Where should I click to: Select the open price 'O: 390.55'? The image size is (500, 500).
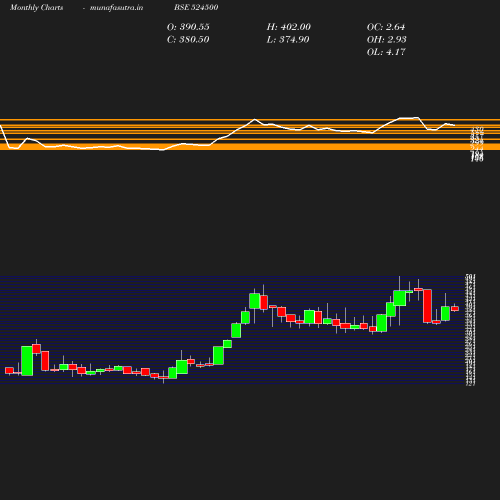pyautogui.click(x=188, y=27)
